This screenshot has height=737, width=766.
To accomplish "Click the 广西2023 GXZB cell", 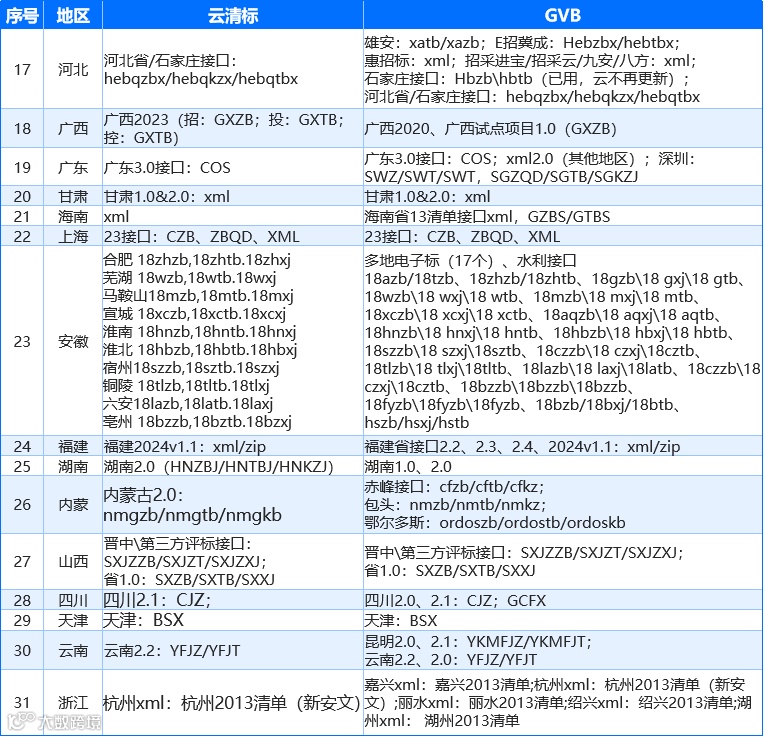I will [233, 128].
